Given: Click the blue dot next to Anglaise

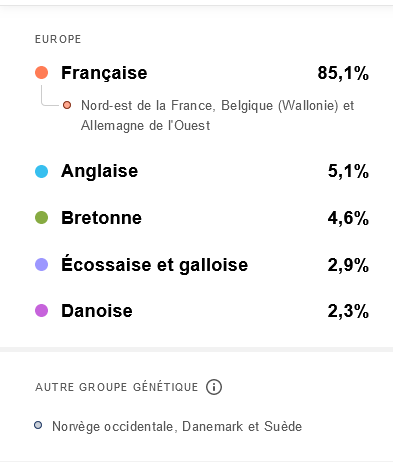Looking at the screenshot, I should [x=42, y=171].
